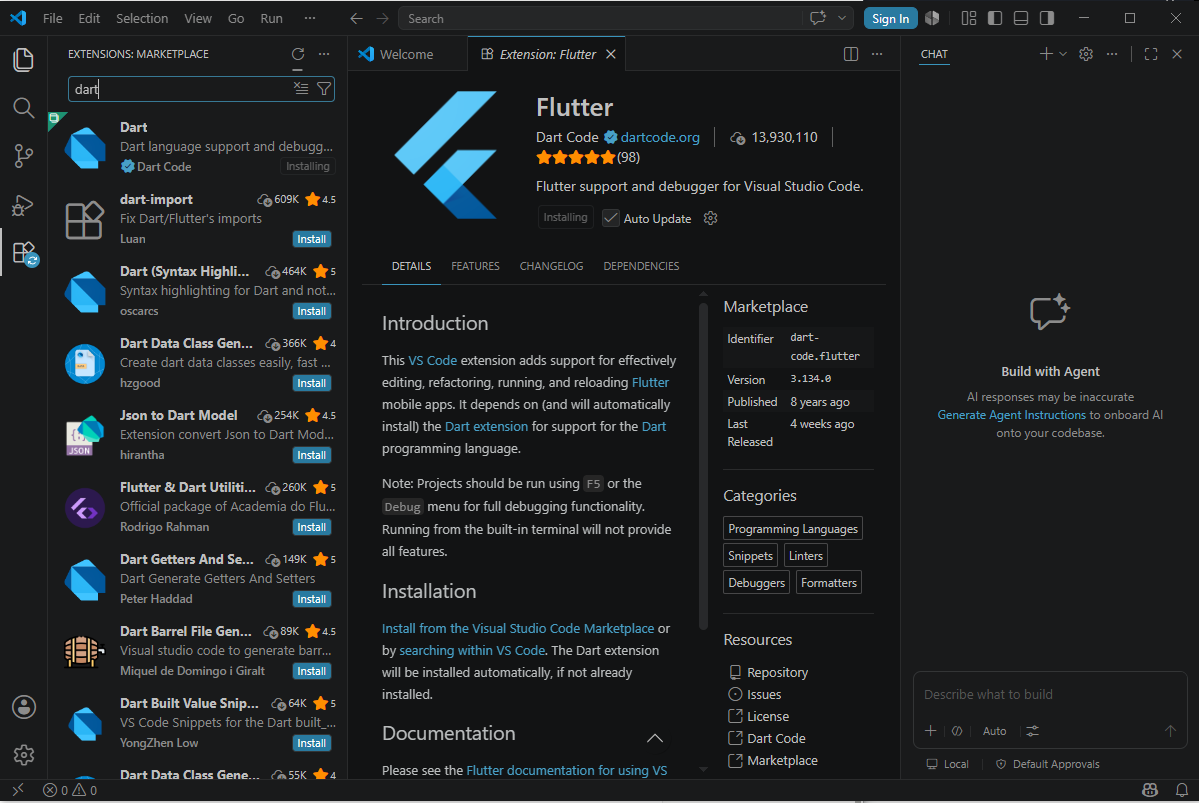Click the title bar Search box
The image size is (1199, 803).
tap(599, 18)
